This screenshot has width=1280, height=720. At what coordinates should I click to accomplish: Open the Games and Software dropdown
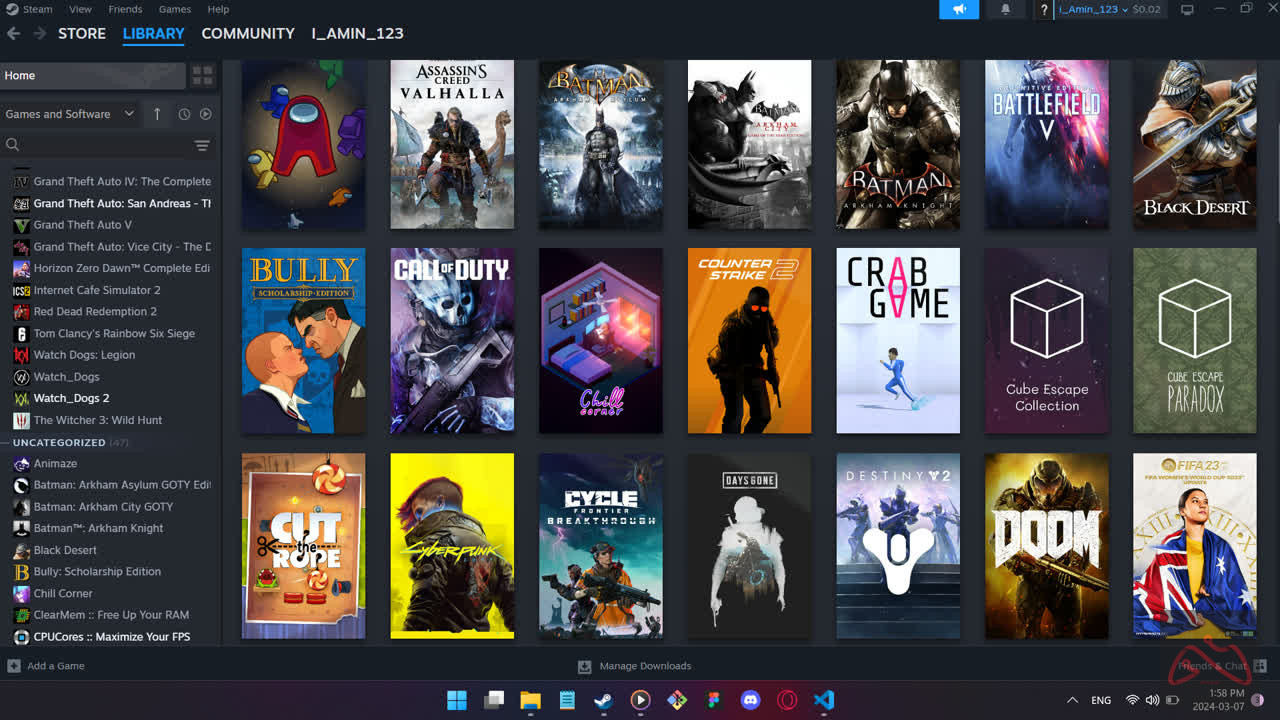69,114
